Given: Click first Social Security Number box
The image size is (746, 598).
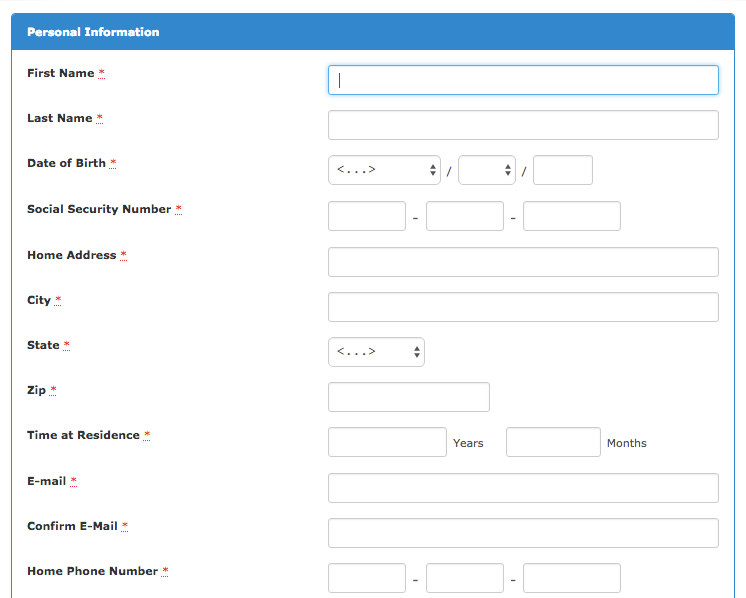Looking at the screenshot, I should (367, 216).
